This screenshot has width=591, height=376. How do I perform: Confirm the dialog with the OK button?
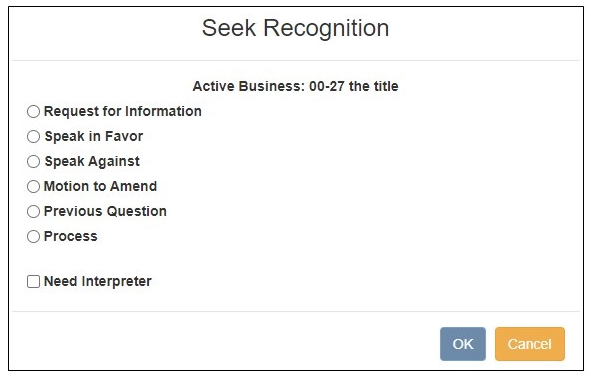[462, 344]
